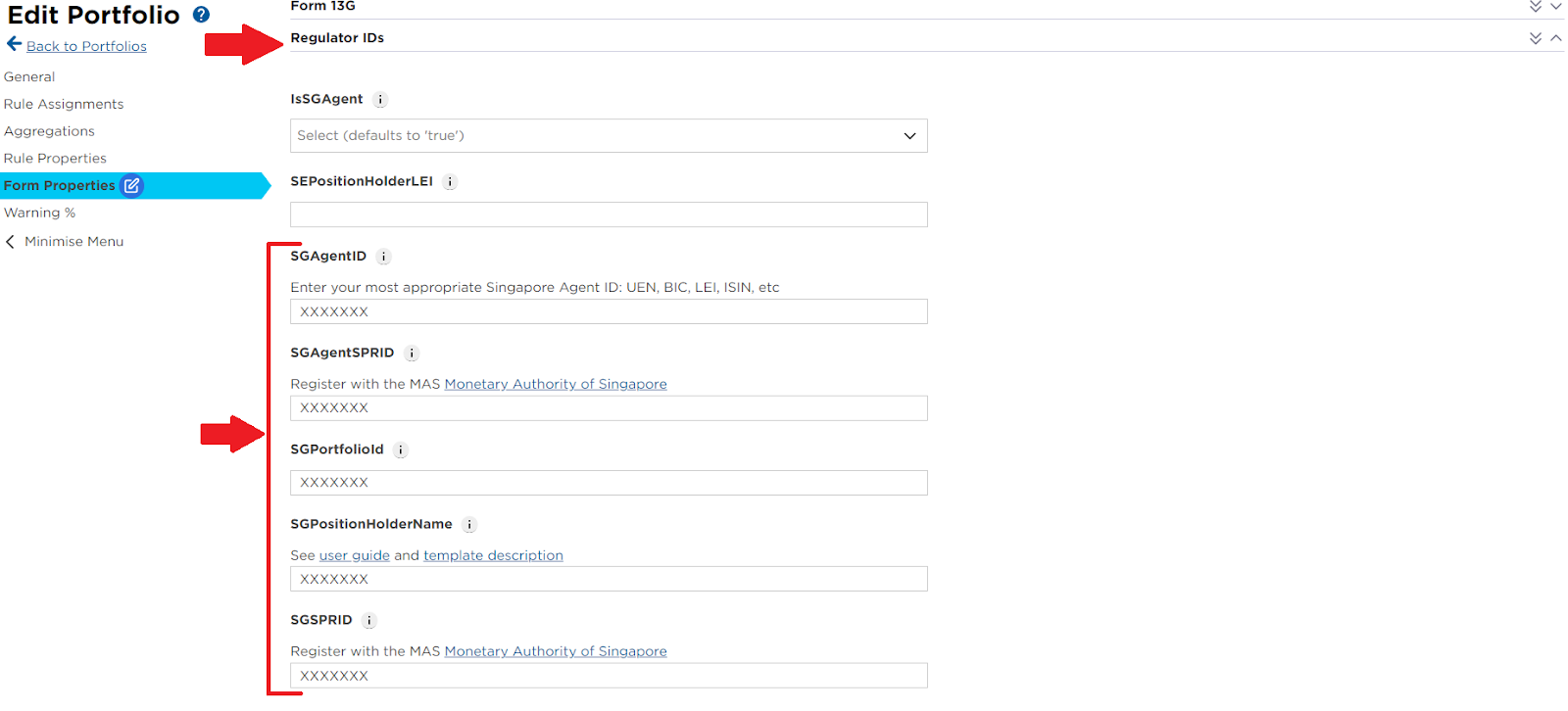Viewport: 1568px width, 711px height.
Task: Click the info icon beside SGPortfolioId
Action: 401,450
